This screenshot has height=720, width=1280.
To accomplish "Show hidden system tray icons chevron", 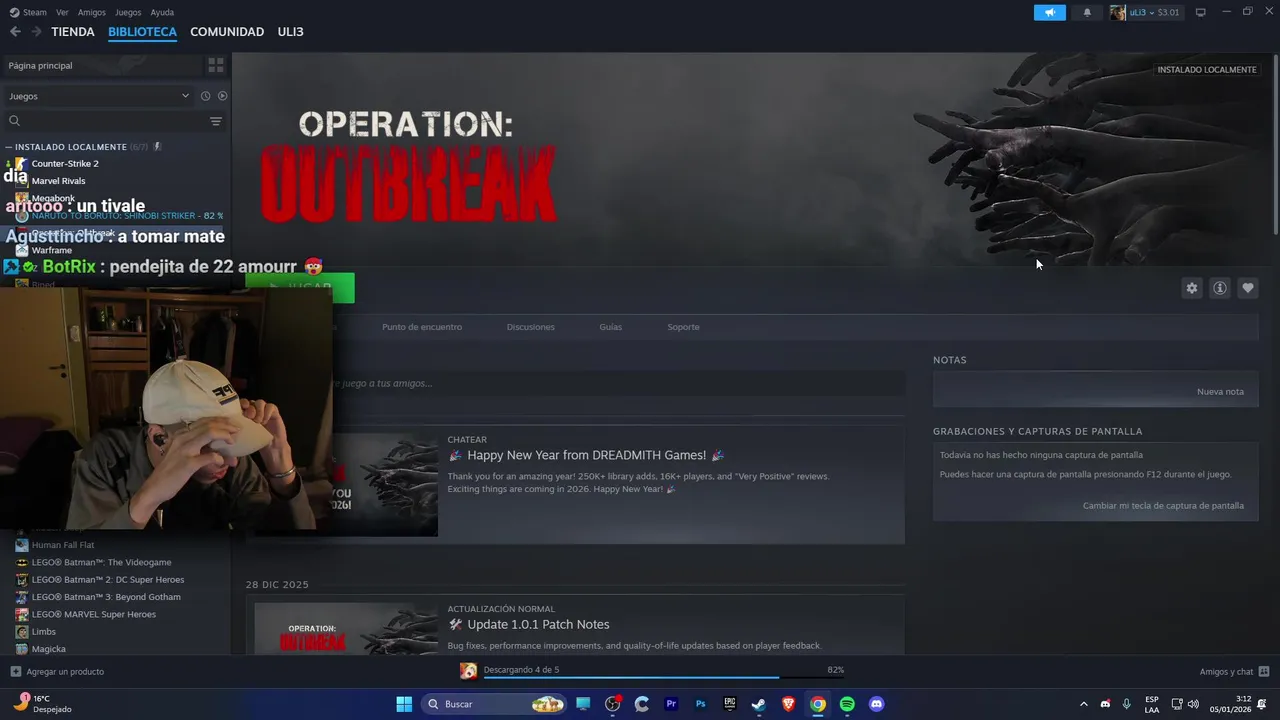I will [x=1083, y=704].
